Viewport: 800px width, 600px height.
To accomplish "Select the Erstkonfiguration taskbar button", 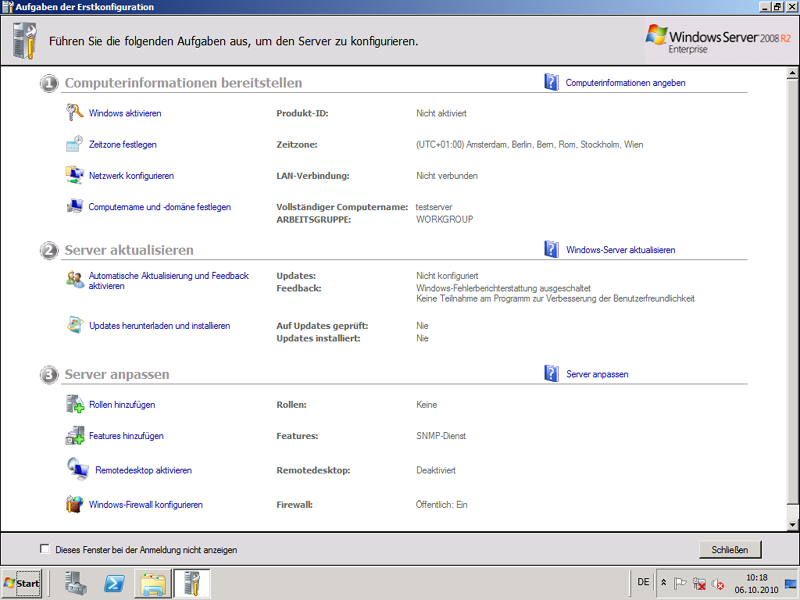I will (x=192, y=583).
